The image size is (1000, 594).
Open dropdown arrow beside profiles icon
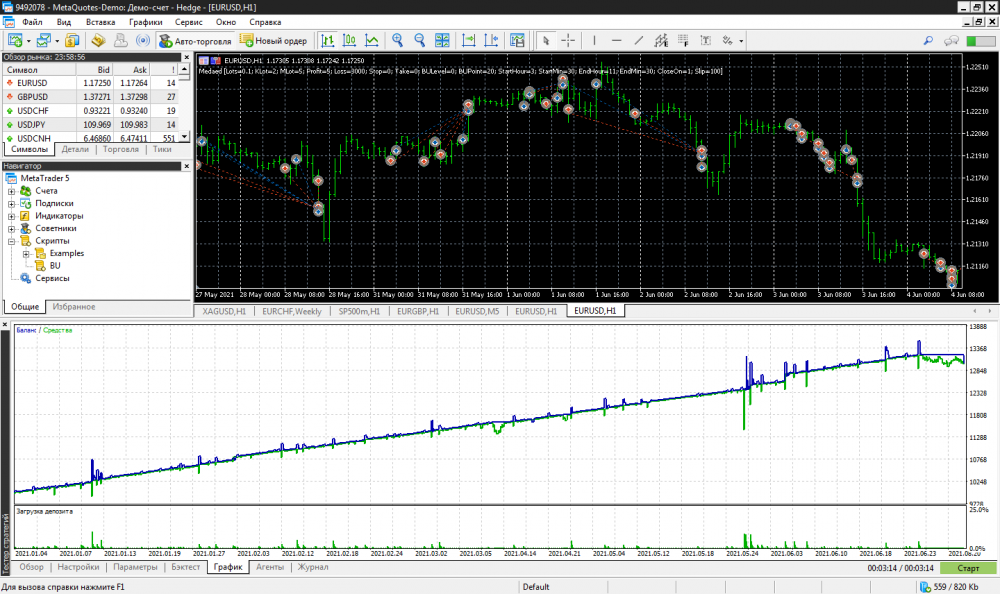point(57,41)
